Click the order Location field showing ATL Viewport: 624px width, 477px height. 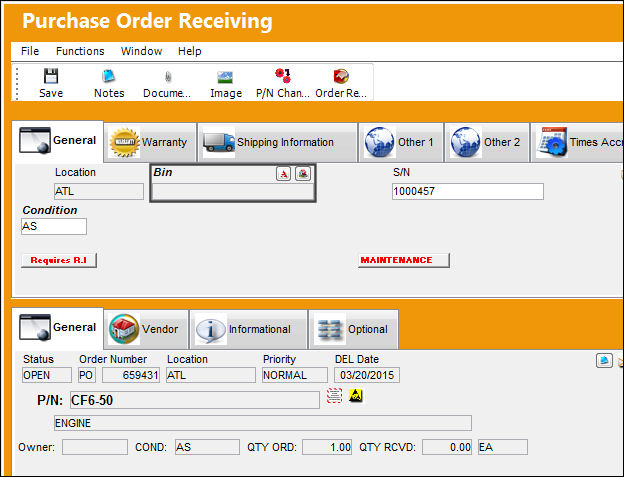(211, 375)
